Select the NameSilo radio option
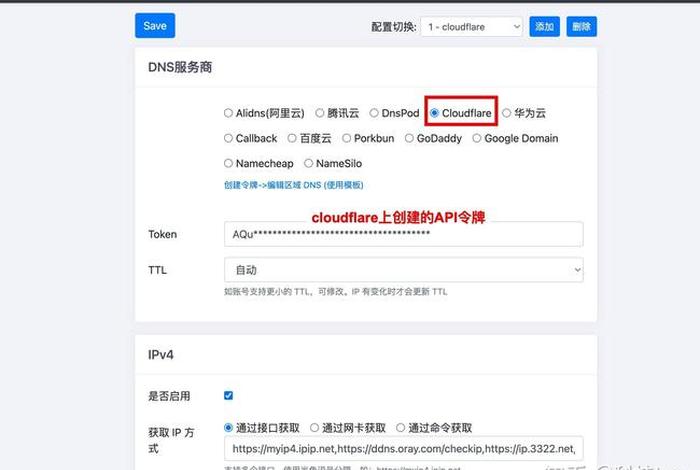 click(x=308, y=163)
